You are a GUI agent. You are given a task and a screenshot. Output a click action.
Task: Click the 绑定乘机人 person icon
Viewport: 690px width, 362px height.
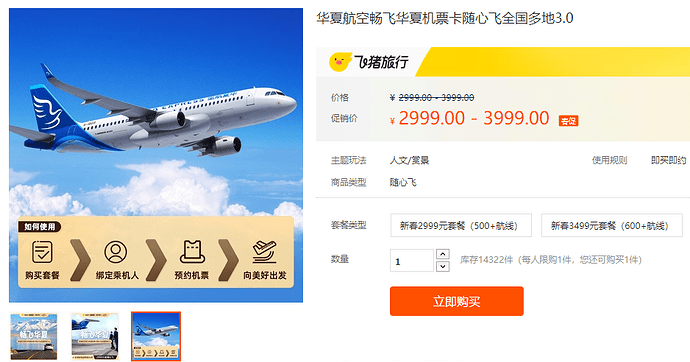(x=116, y=252)
